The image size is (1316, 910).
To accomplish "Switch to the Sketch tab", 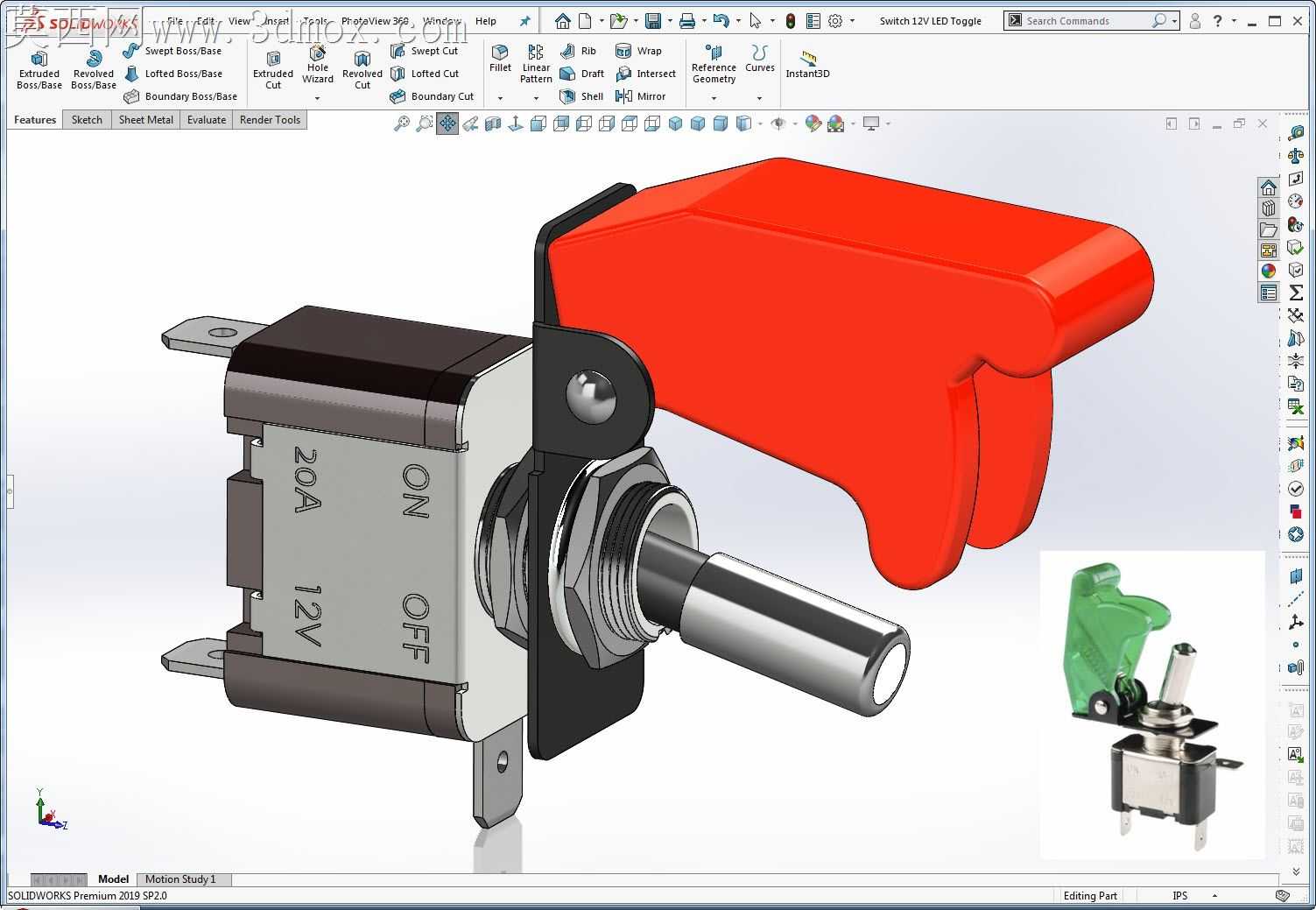I will coord(87,120).
